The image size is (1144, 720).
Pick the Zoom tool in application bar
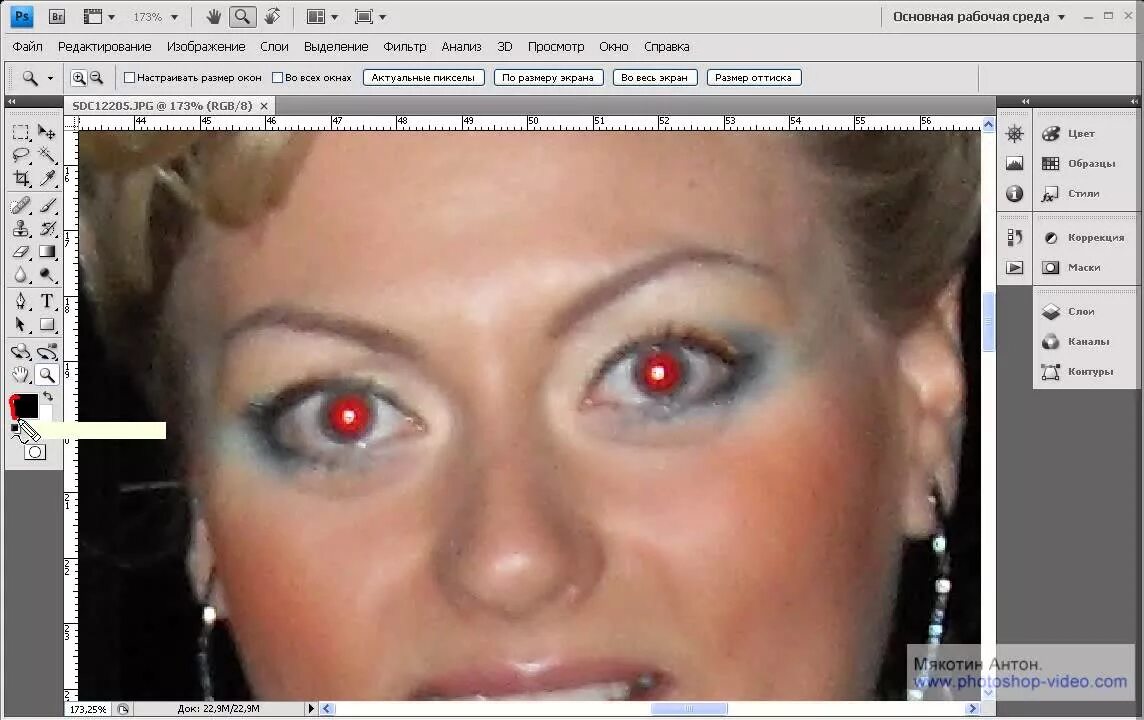[242, 16]
